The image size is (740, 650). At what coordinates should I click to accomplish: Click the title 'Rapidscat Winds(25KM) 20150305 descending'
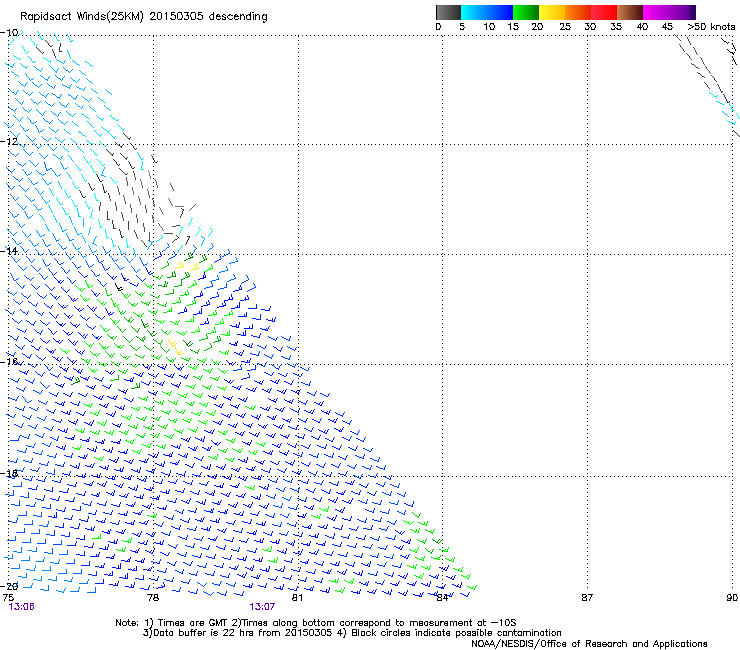click(143, 17)
